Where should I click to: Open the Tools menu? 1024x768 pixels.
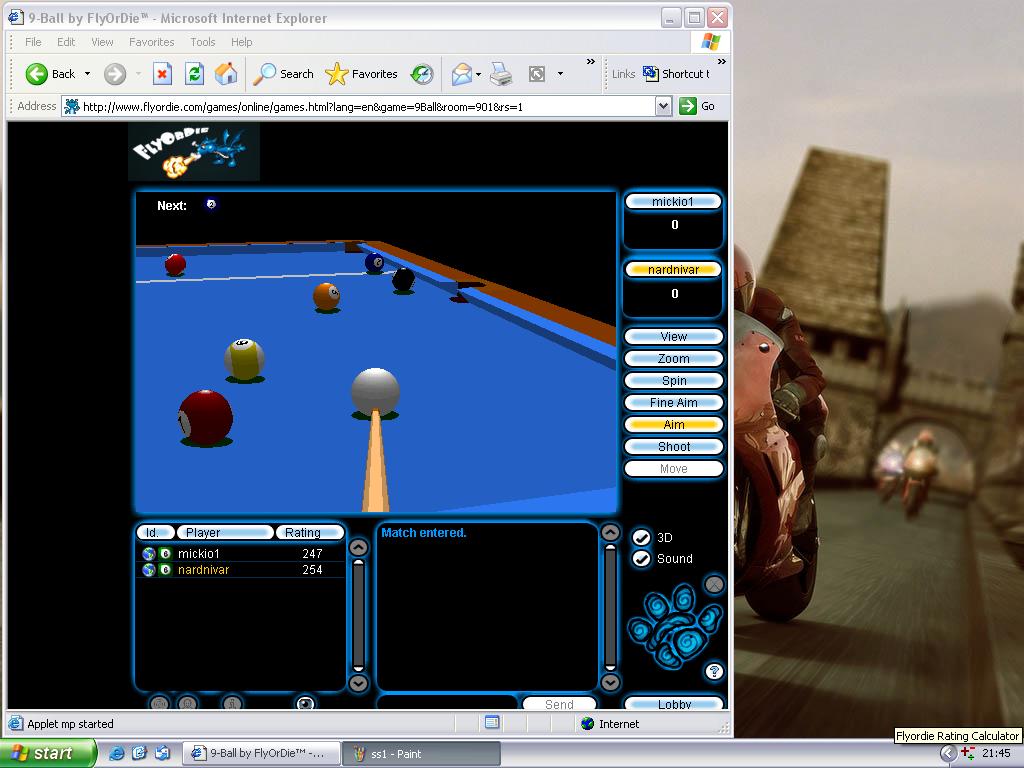(x=202, y=42)
